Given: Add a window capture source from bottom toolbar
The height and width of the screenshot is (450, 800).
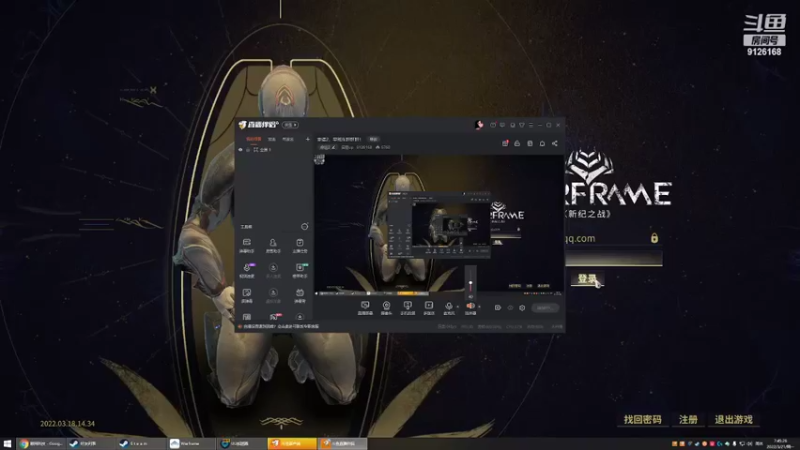Looking at the screenshot, I should tap(365, 308).
